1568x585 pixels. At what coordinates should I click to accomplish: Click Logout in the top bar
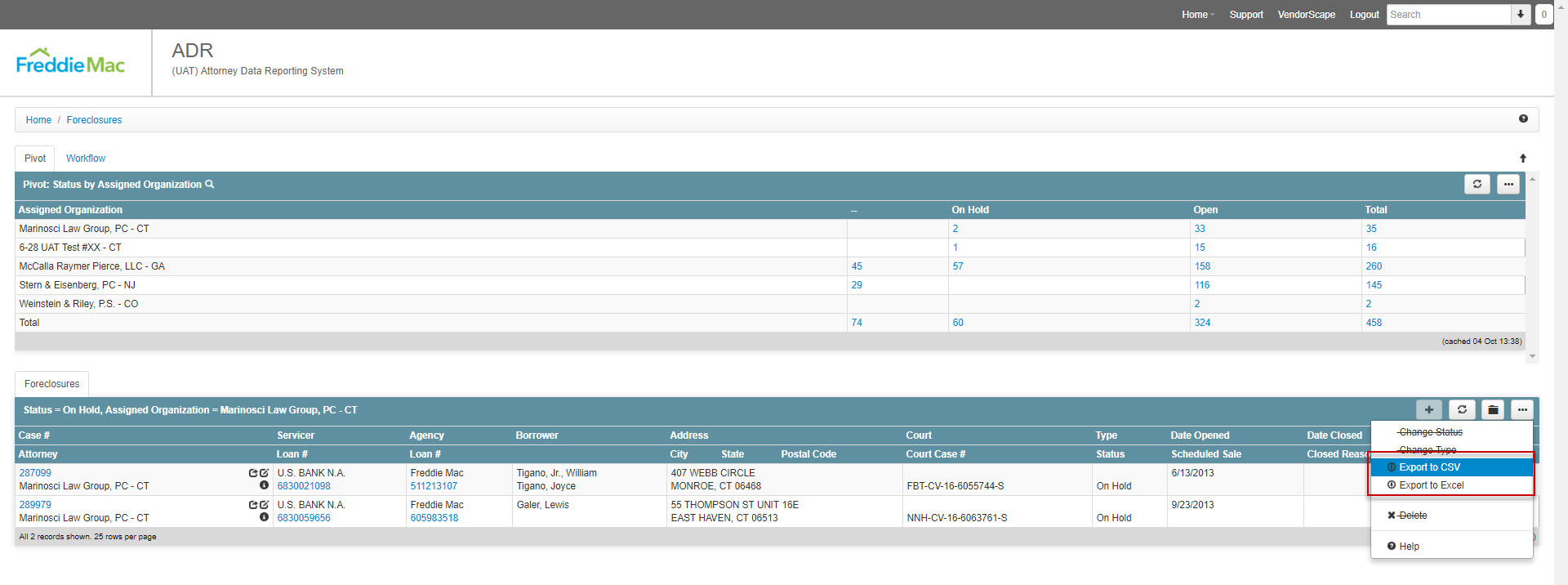(x=1365, y=15)
